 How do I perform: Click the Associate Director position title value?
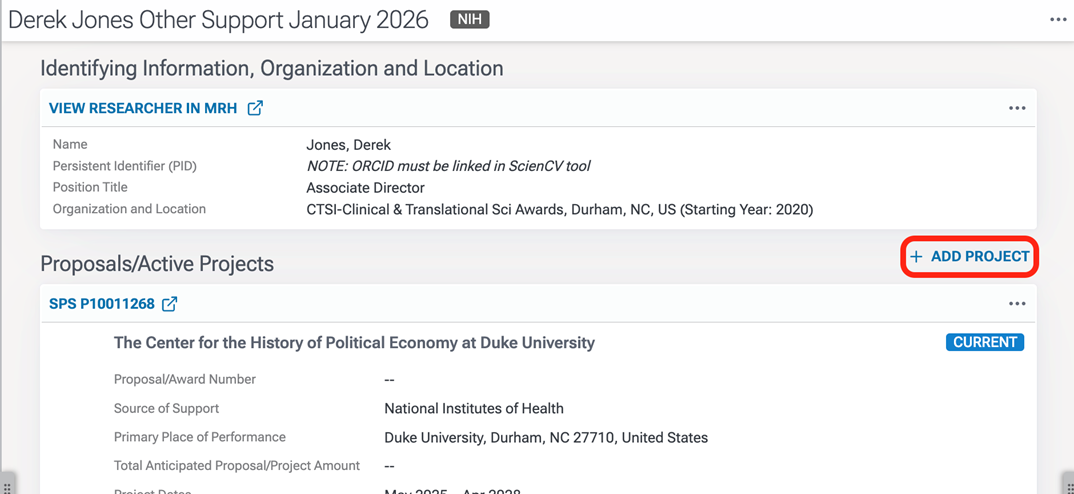pyautogui.click(x=365, y=188)
